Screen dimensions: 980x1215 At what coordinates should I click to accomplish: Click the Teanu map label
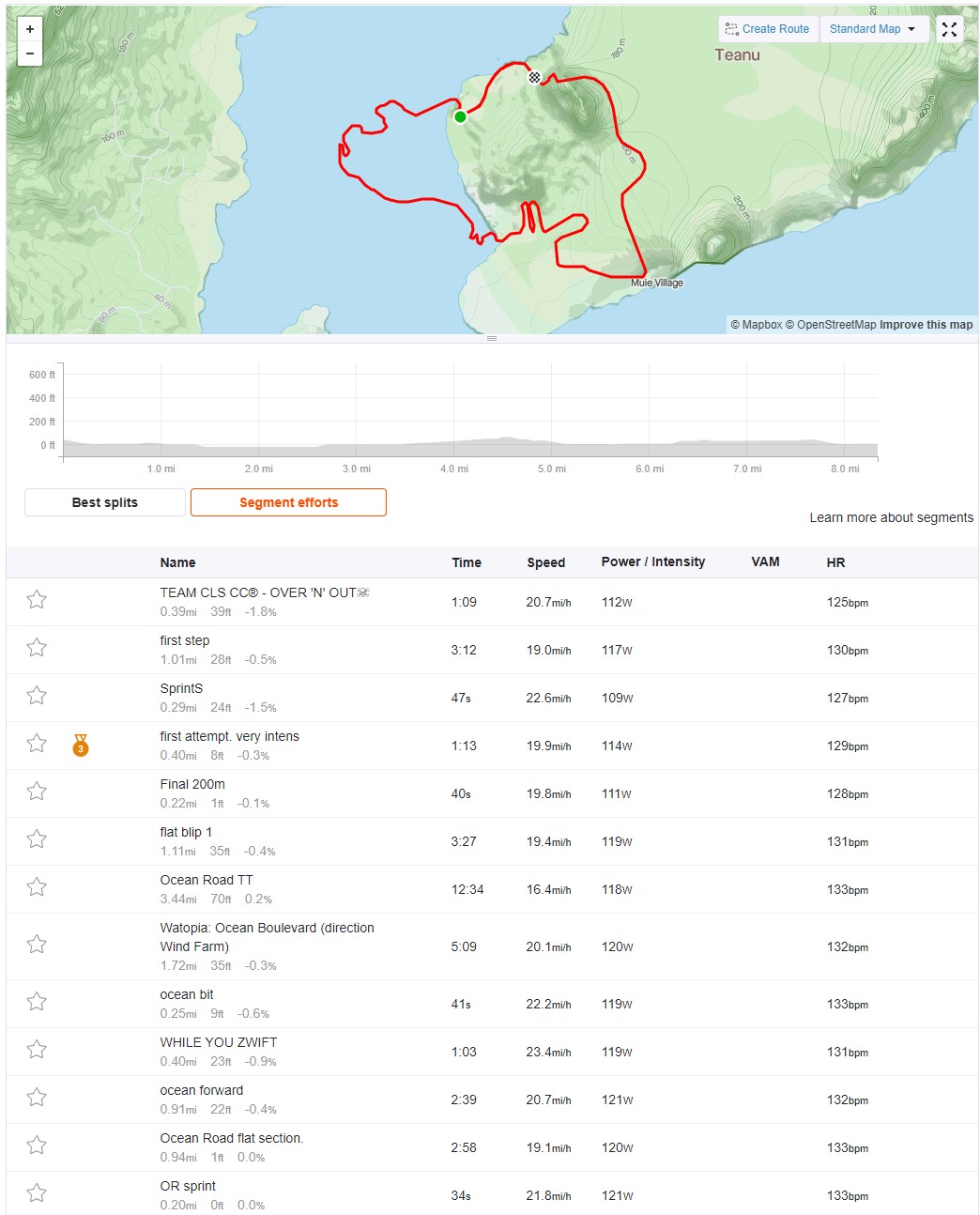738,55
